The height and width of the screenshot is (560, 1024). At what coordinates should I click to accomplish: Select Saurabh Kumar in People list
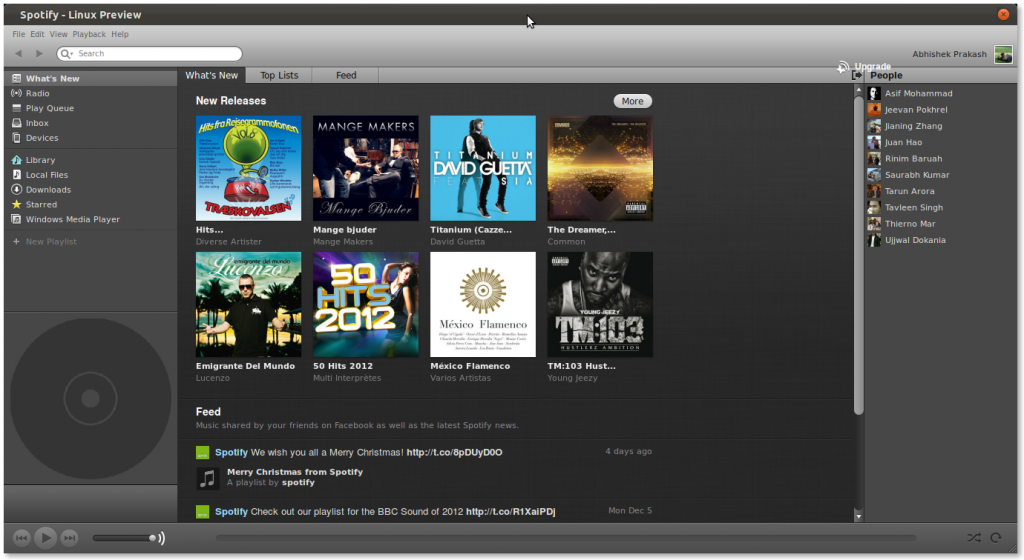click(x=940, y=175)
